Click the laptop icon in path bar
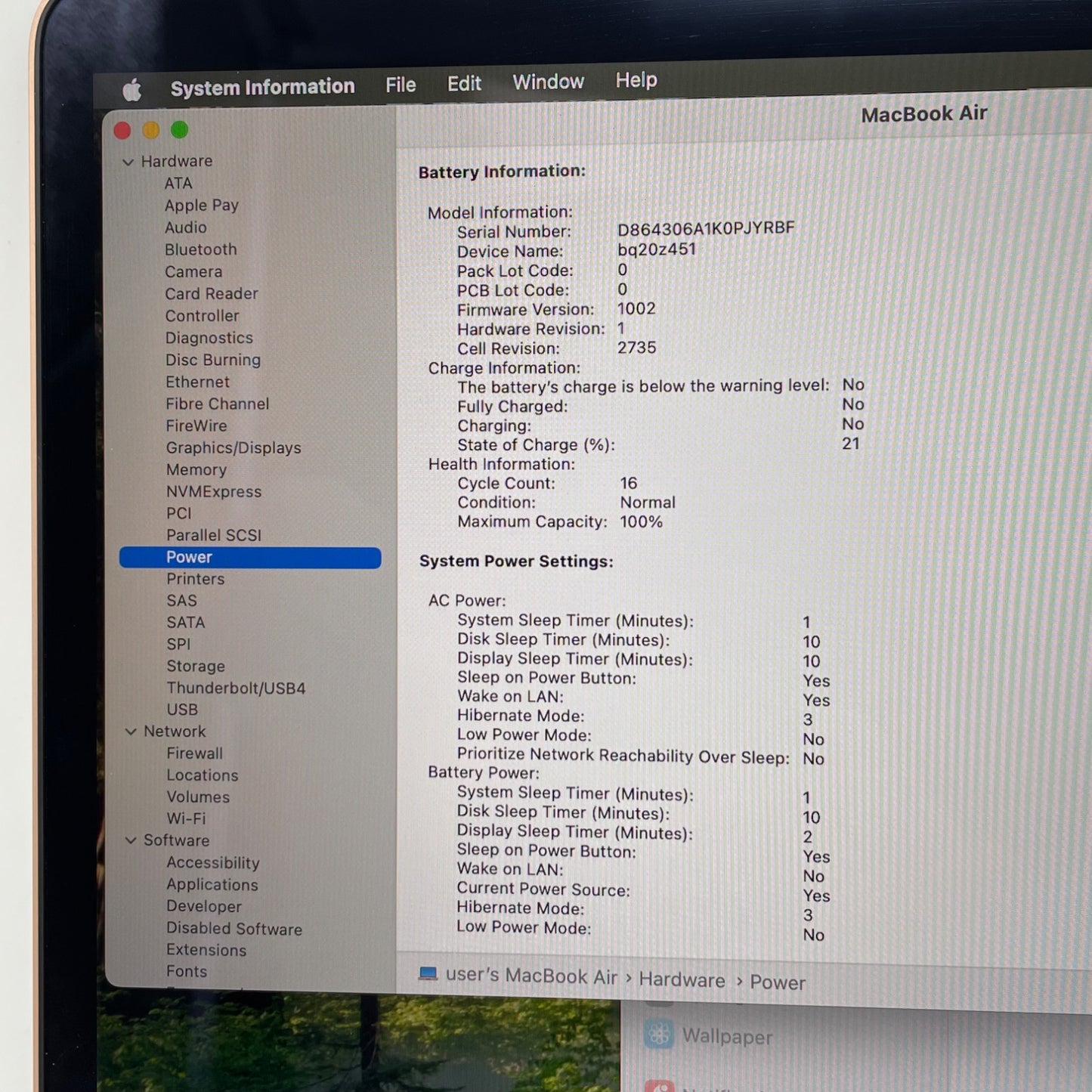 tap(428, 973)
